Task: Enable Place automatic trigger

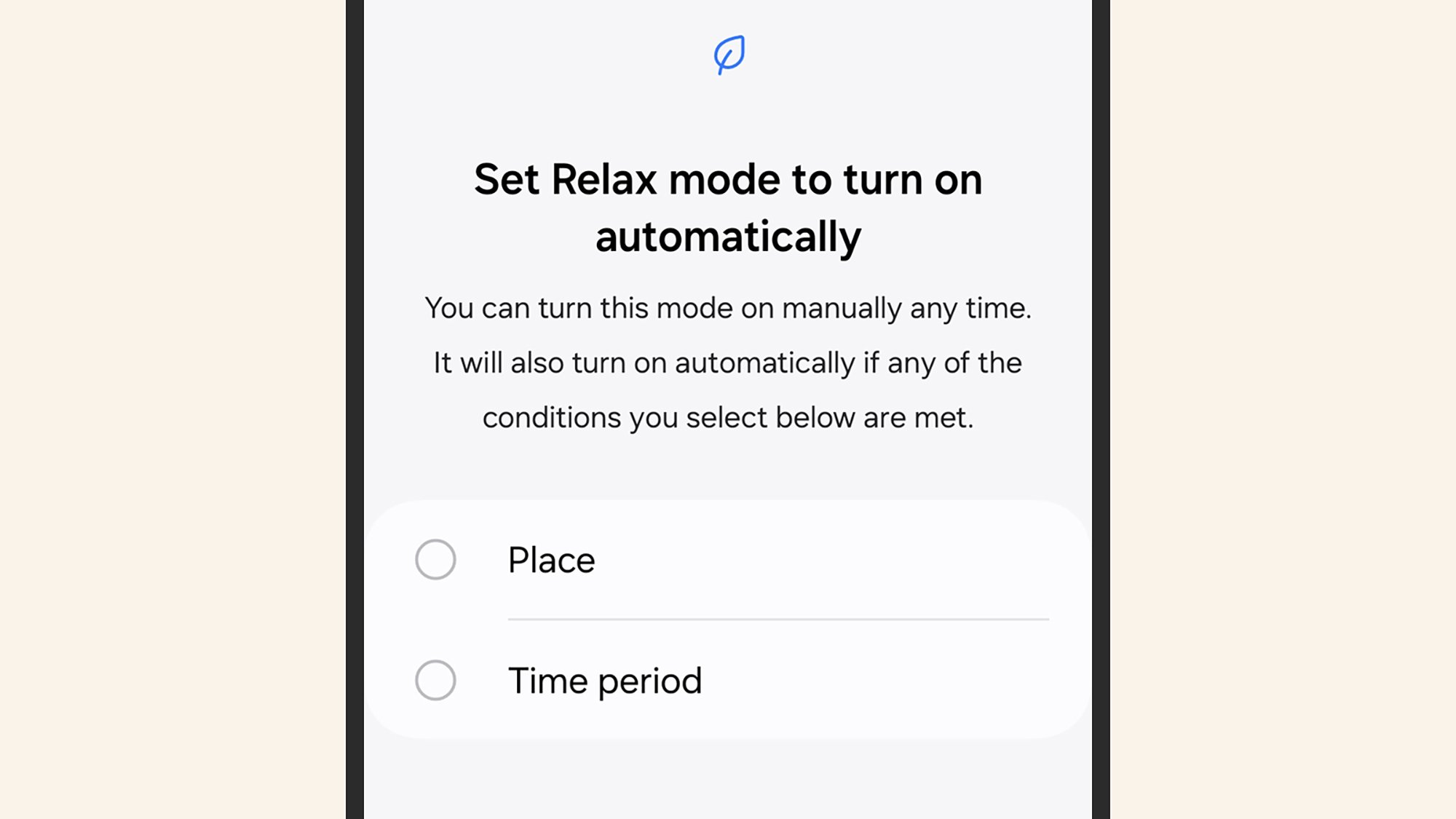Action: click(x=435, y=559)
